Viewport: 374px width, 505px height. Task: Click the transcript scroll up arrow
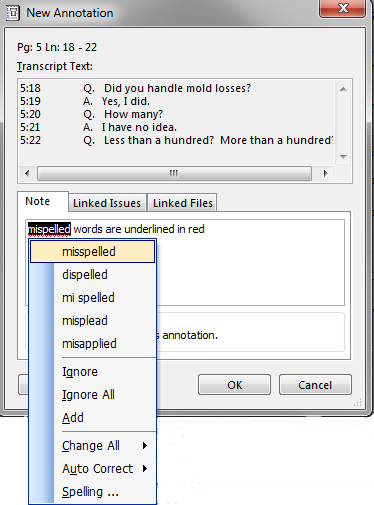343,89
